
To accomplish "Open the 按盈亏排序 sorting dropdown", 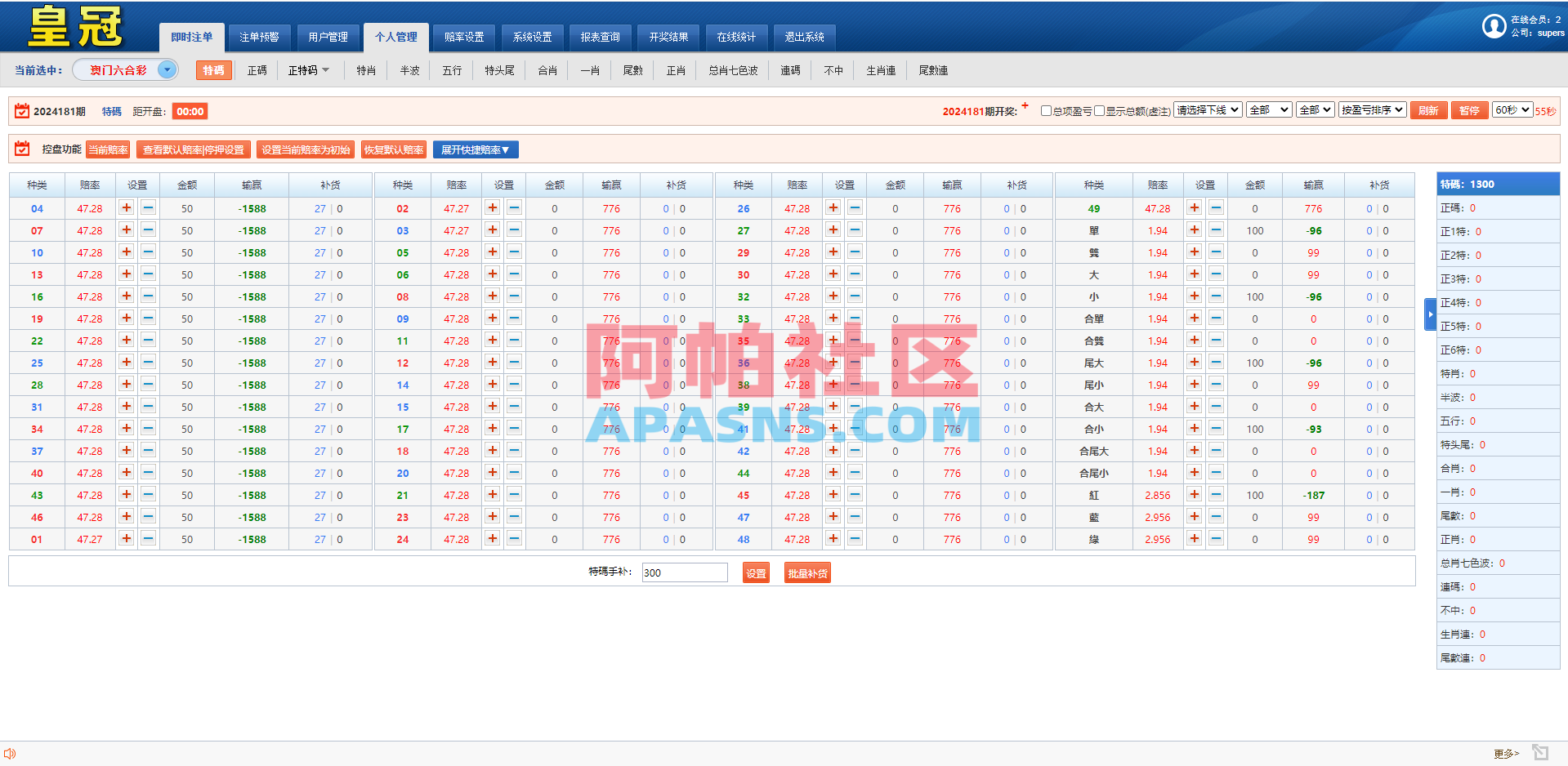I will point(1373,109).
